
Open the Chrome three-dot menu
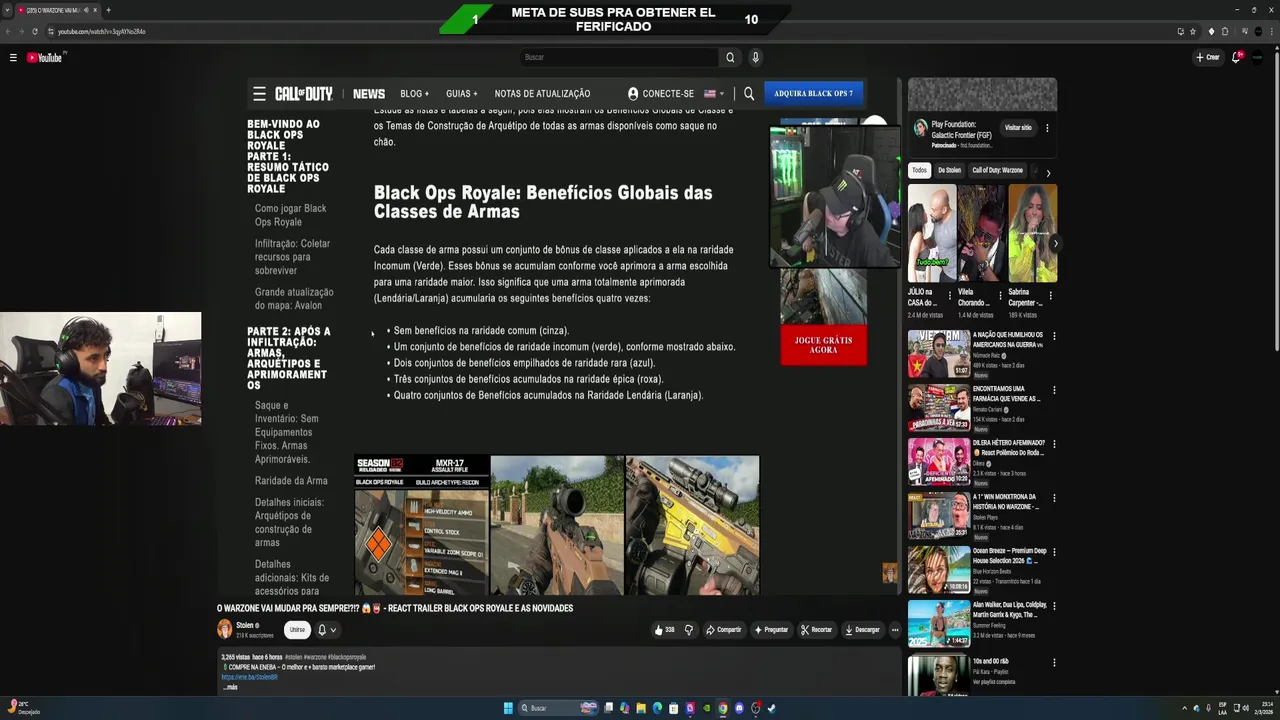click(x=1271, y=31)
